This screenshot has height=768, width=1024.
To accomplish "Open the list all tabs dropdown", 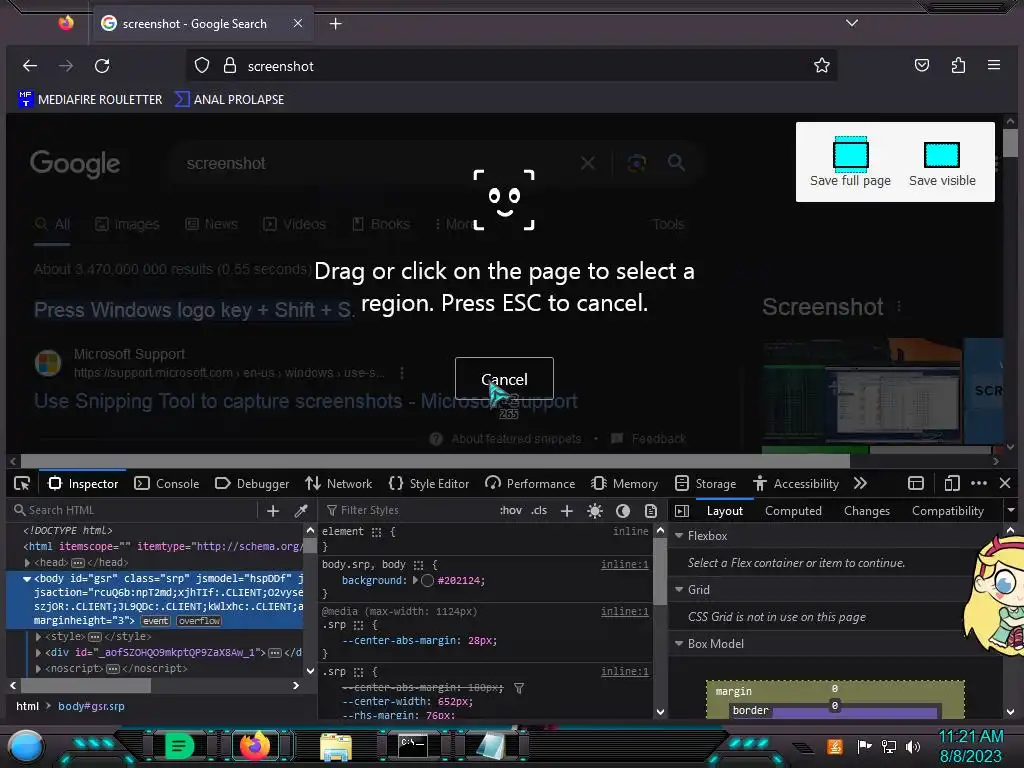I will coord(852,23).
